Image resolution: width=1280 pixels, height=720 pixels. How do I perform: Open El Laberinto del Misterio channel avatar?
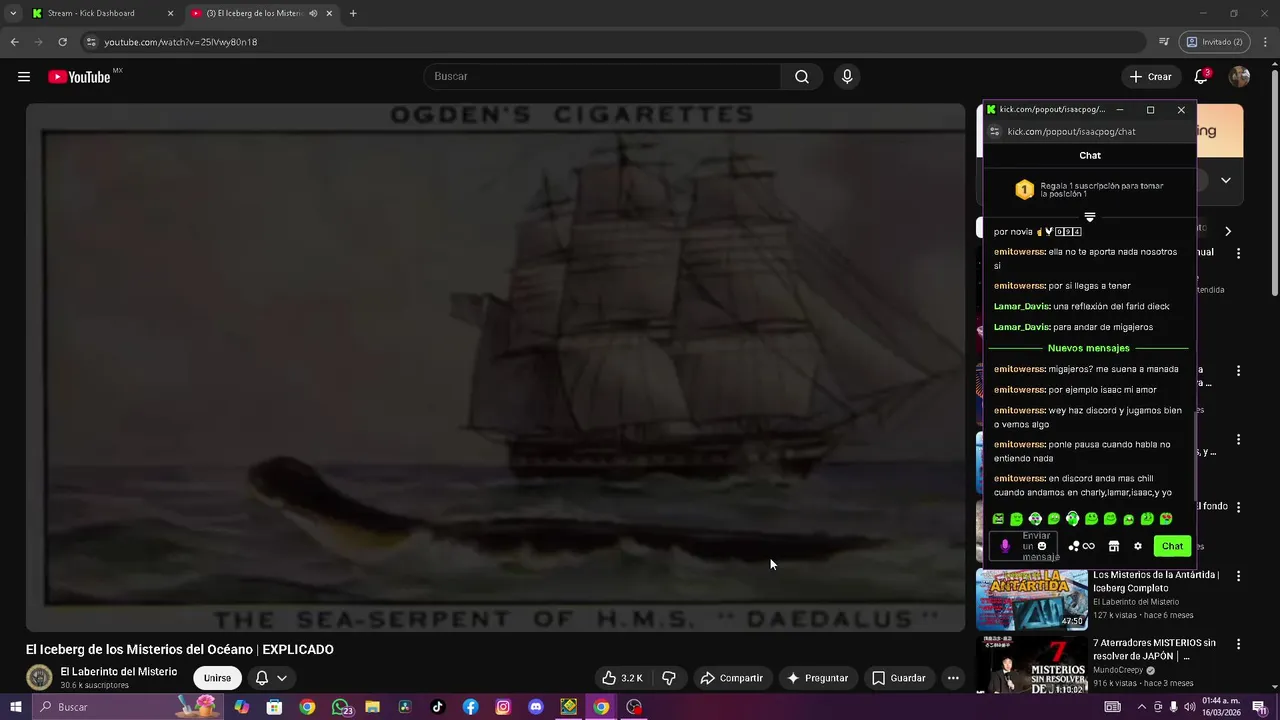coord(39,678)
